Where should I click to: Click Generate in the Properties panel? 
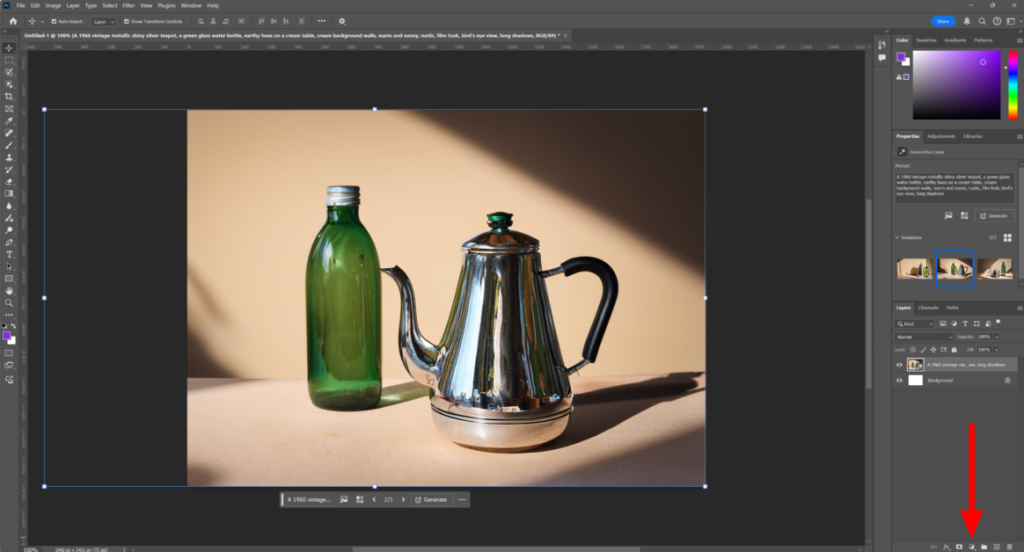coord(993,216)
